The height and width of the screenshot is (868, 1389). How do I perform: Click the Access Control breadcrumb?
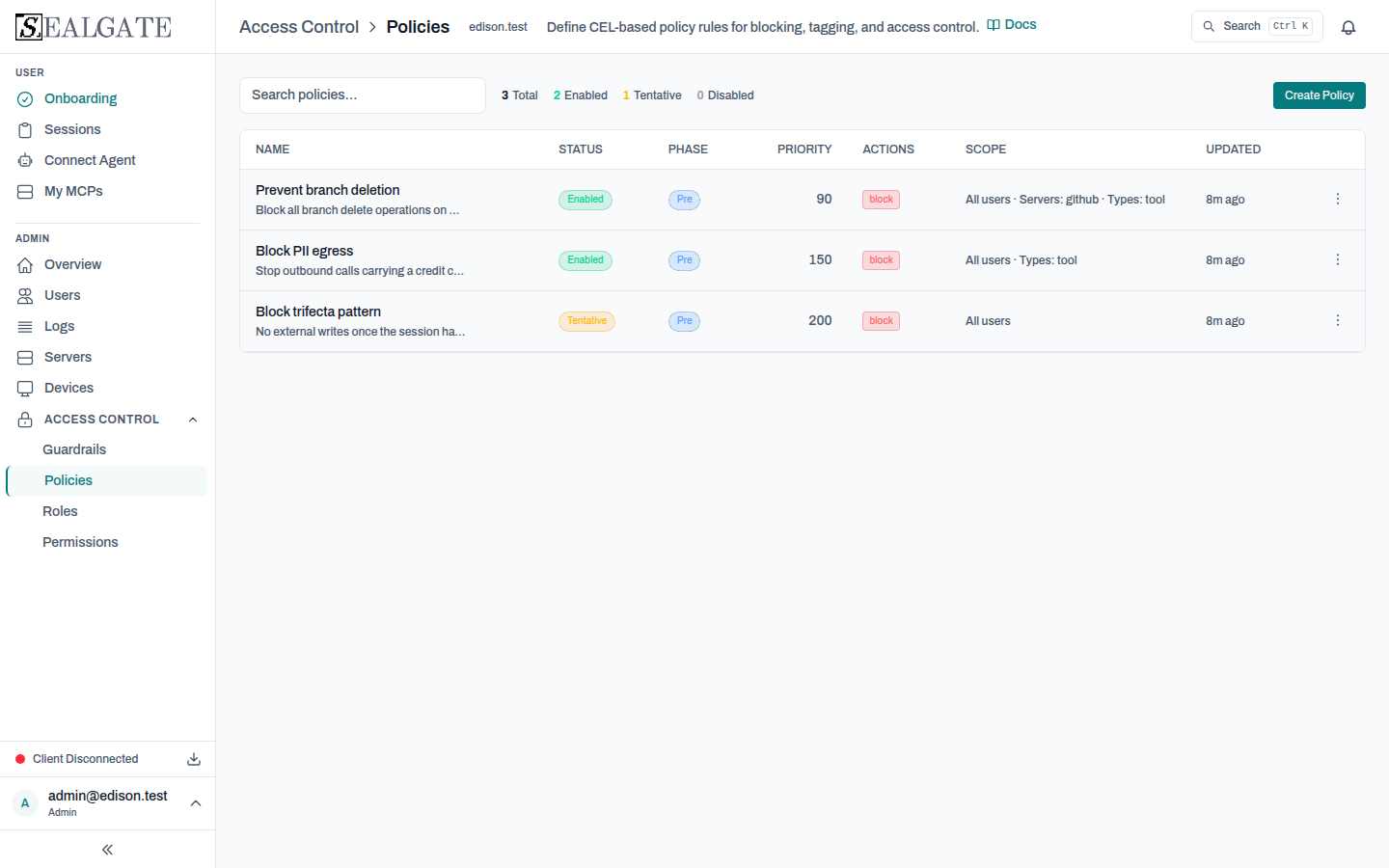tap(299, 27)
